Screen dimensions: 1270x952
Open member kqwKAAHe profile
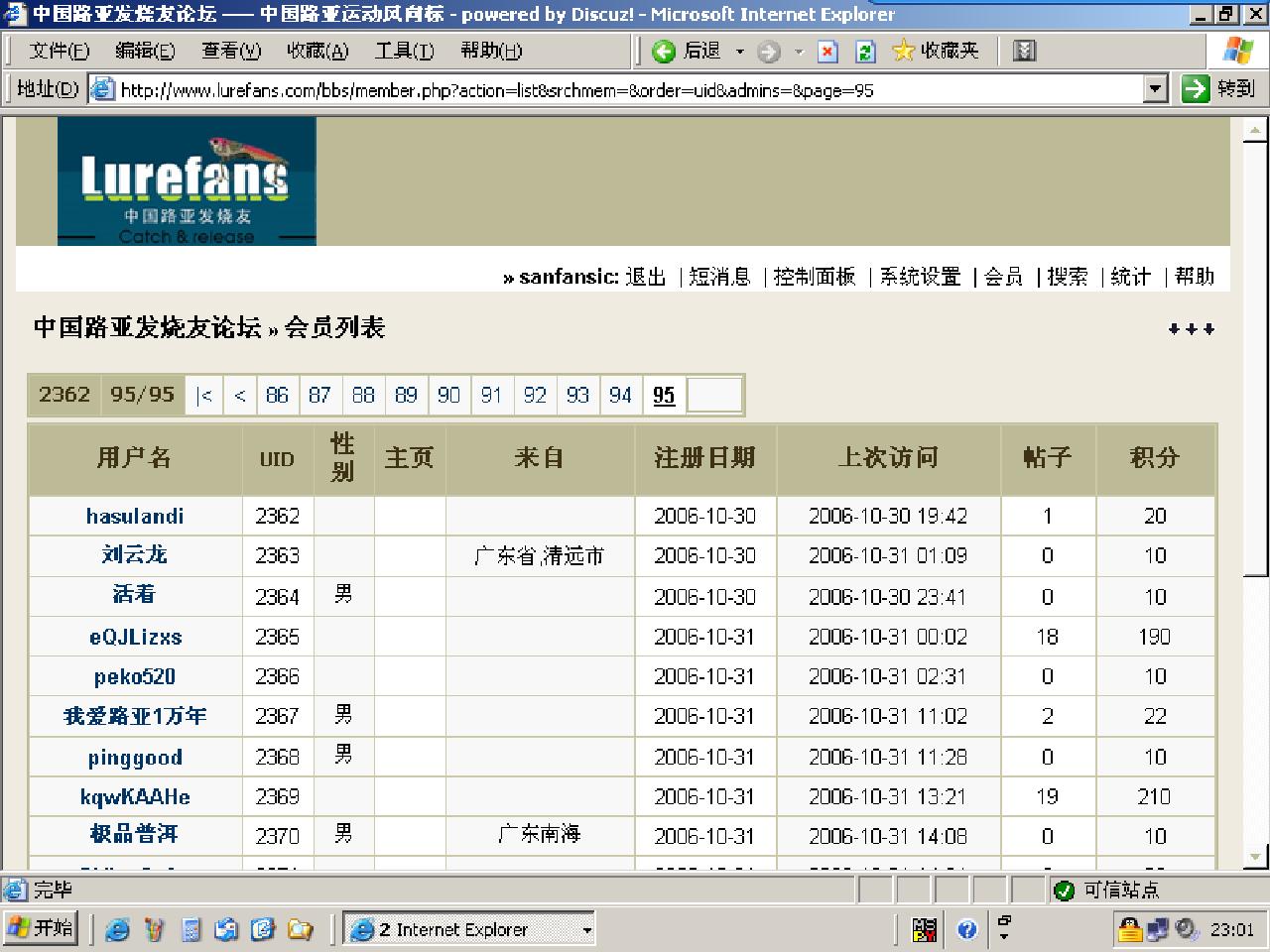[135, 796]
